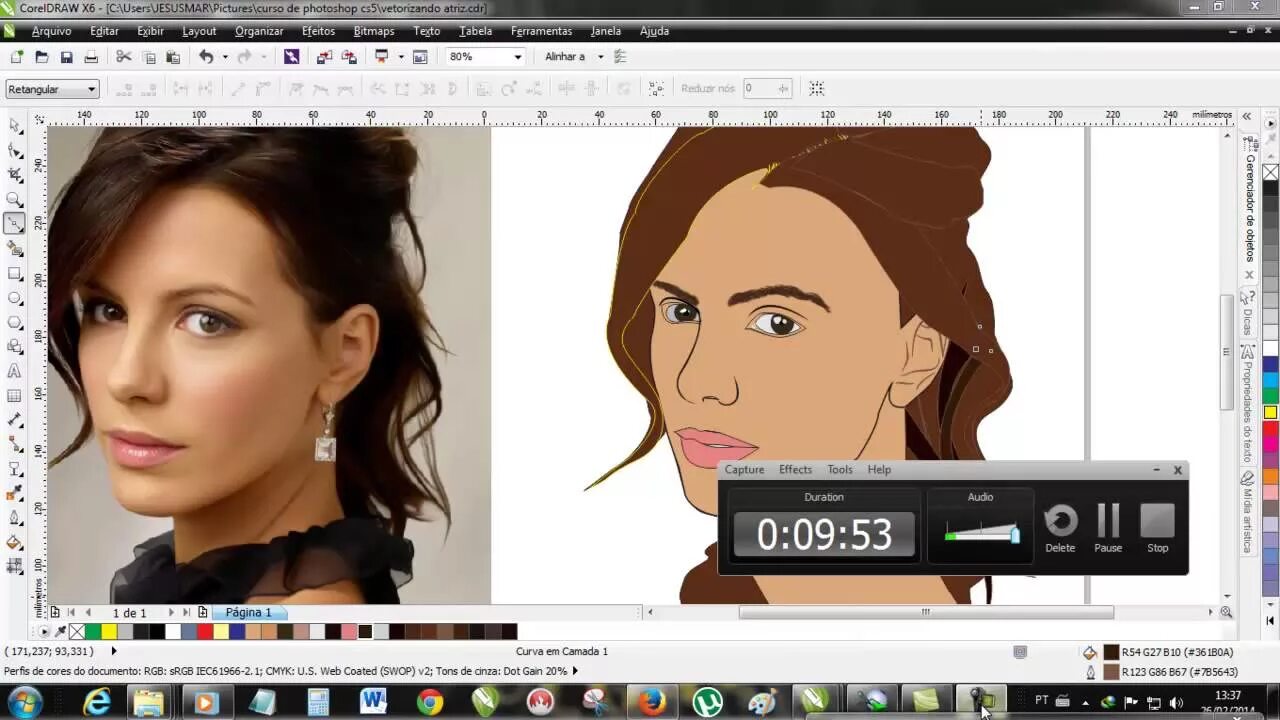Image resolution: width=1280 pixels, height=720 pixels.
Task: Pick the red palette swatch
Action: coord(205,632)
